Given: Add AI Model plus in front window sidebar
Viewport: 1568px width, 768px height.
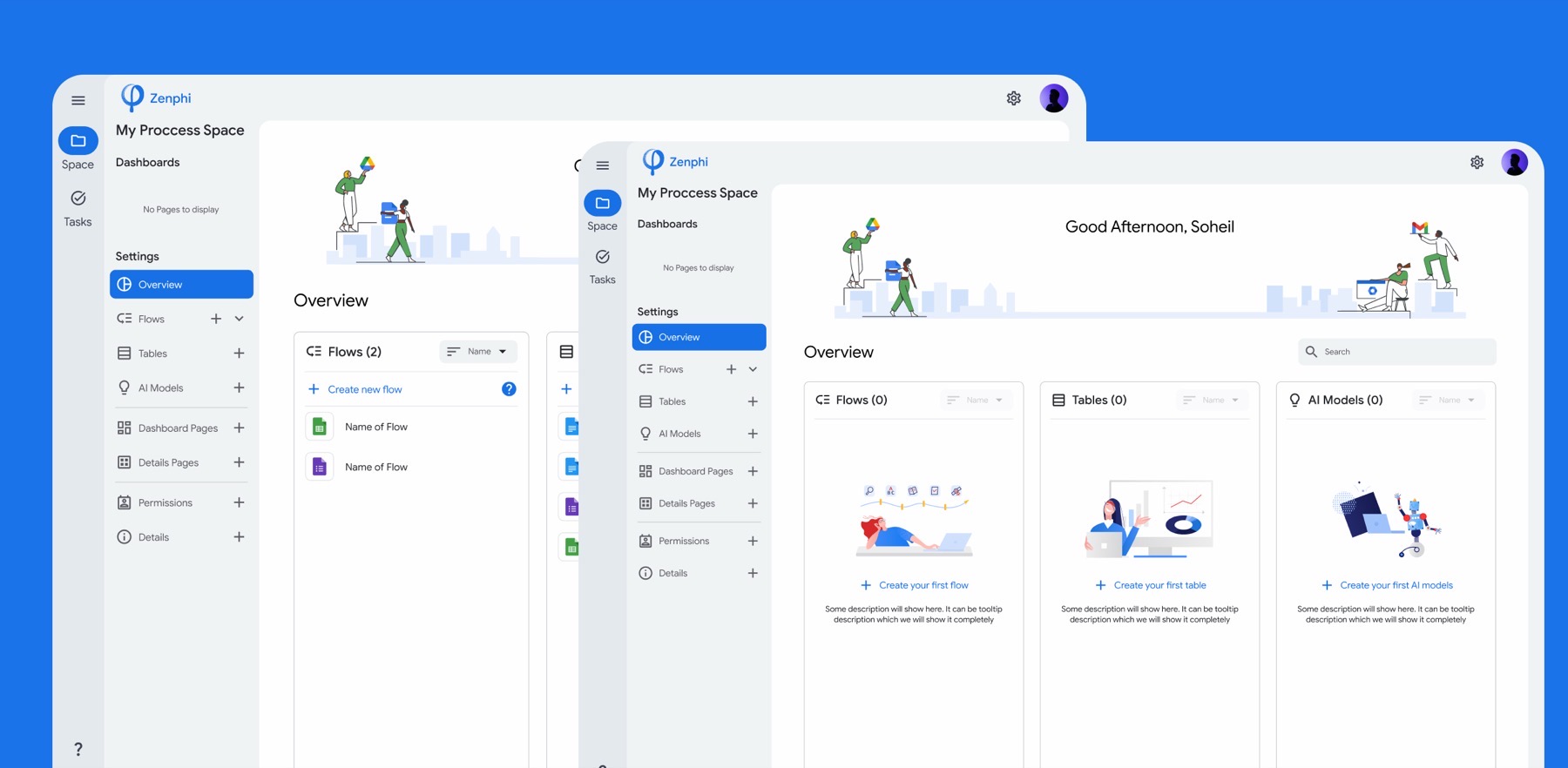Looking at the screenshot, I should pos(753,434).
